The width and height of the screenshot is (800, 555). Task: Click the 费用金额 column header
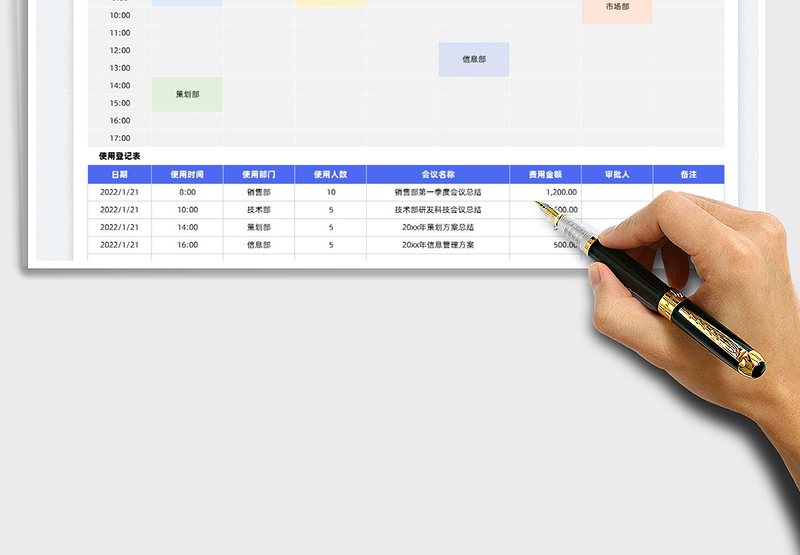point(545,174)
